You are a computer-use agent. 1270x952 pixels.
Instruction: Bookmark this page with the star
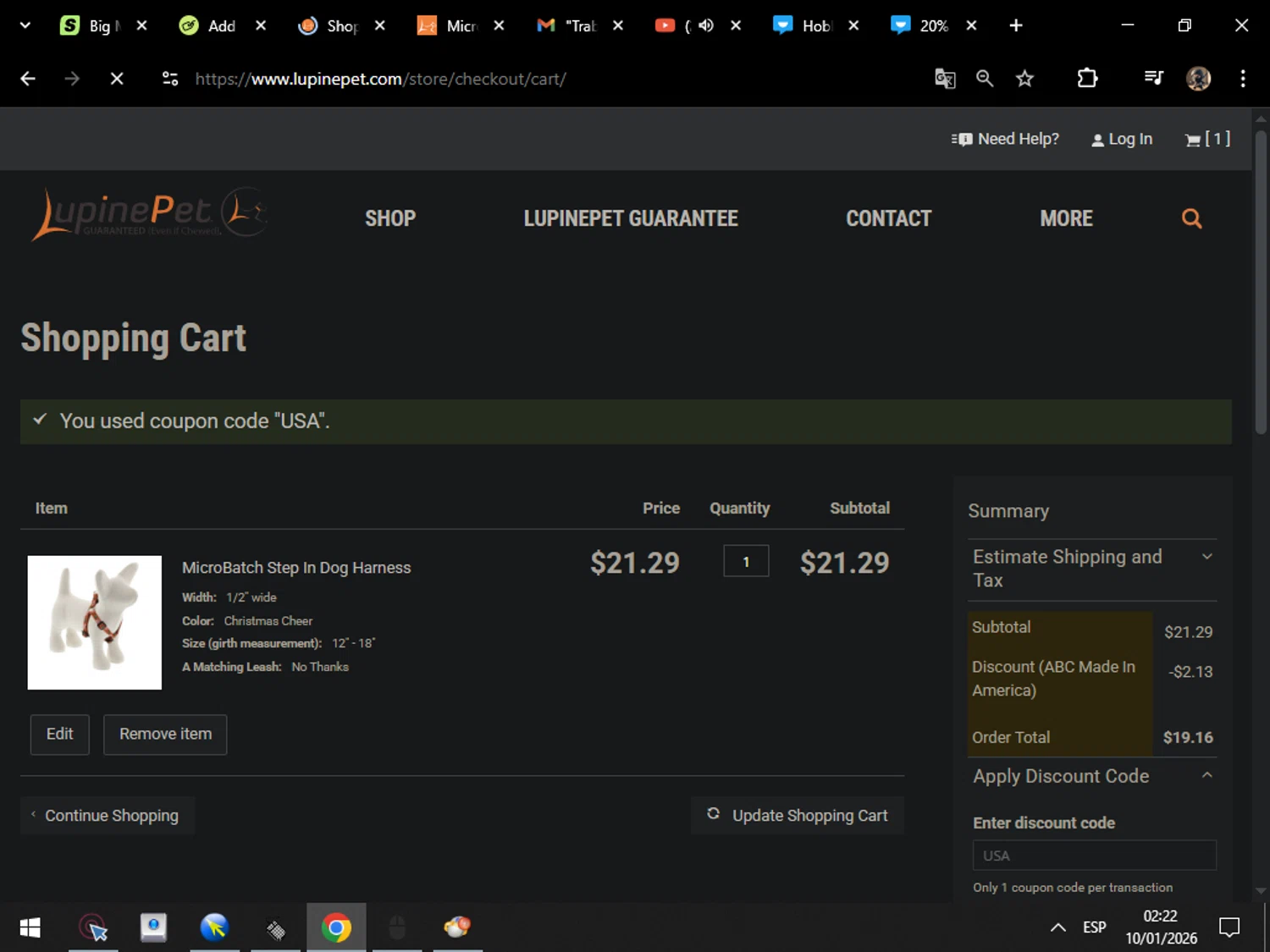coord(1024,79)
